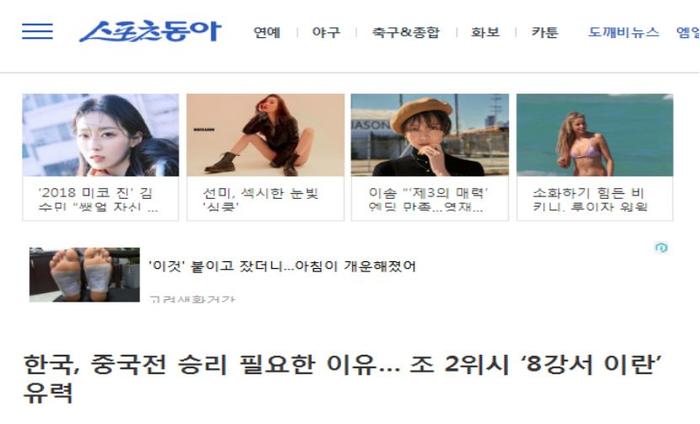The width and height of the screenshot is (700, 424).
Task: Open 선미, 섹시한 눈빛 caption link
Action: [261, 200]
